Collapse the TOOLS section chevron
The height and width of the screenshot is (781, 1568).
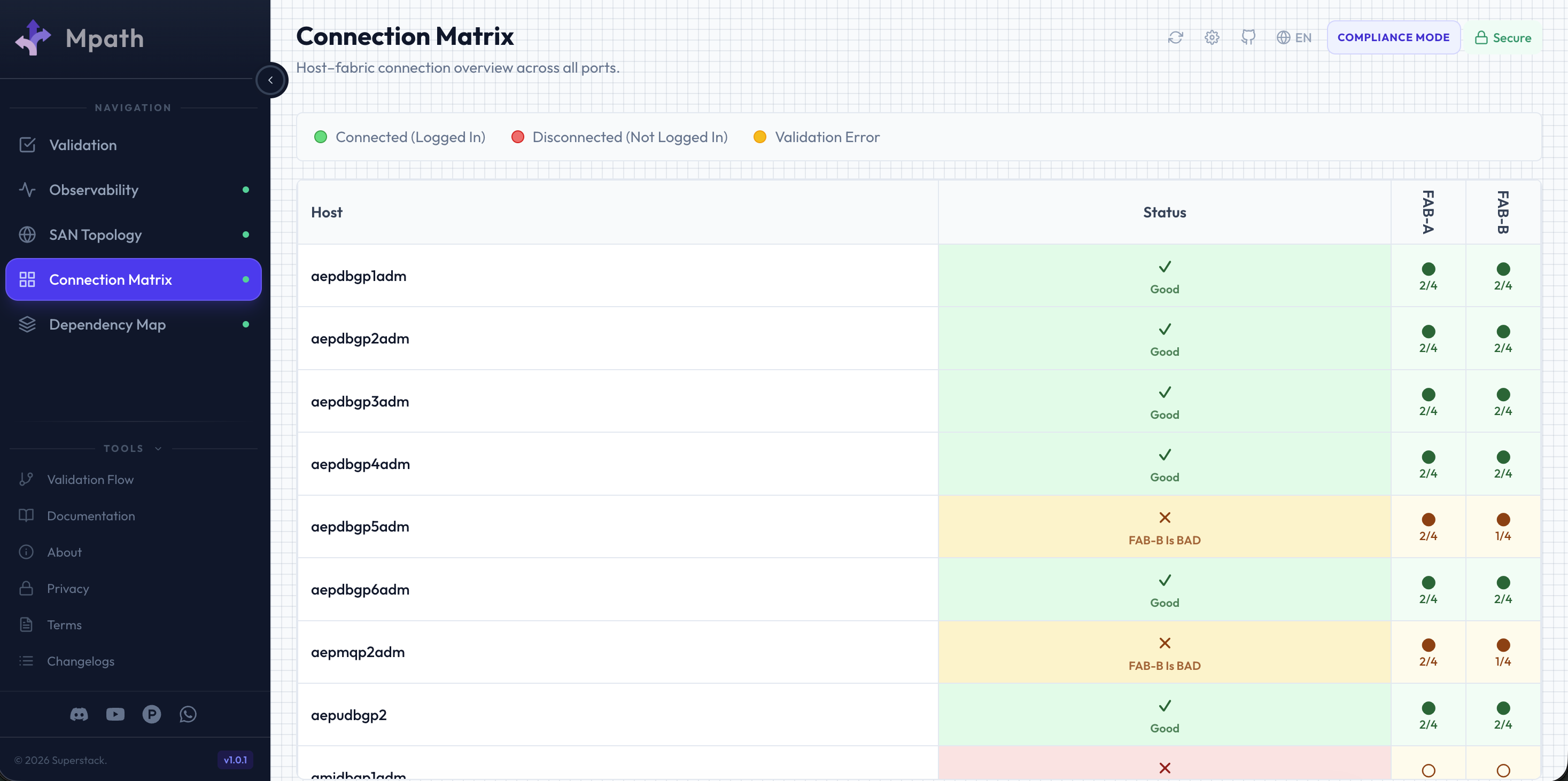[x=158, y=448]
